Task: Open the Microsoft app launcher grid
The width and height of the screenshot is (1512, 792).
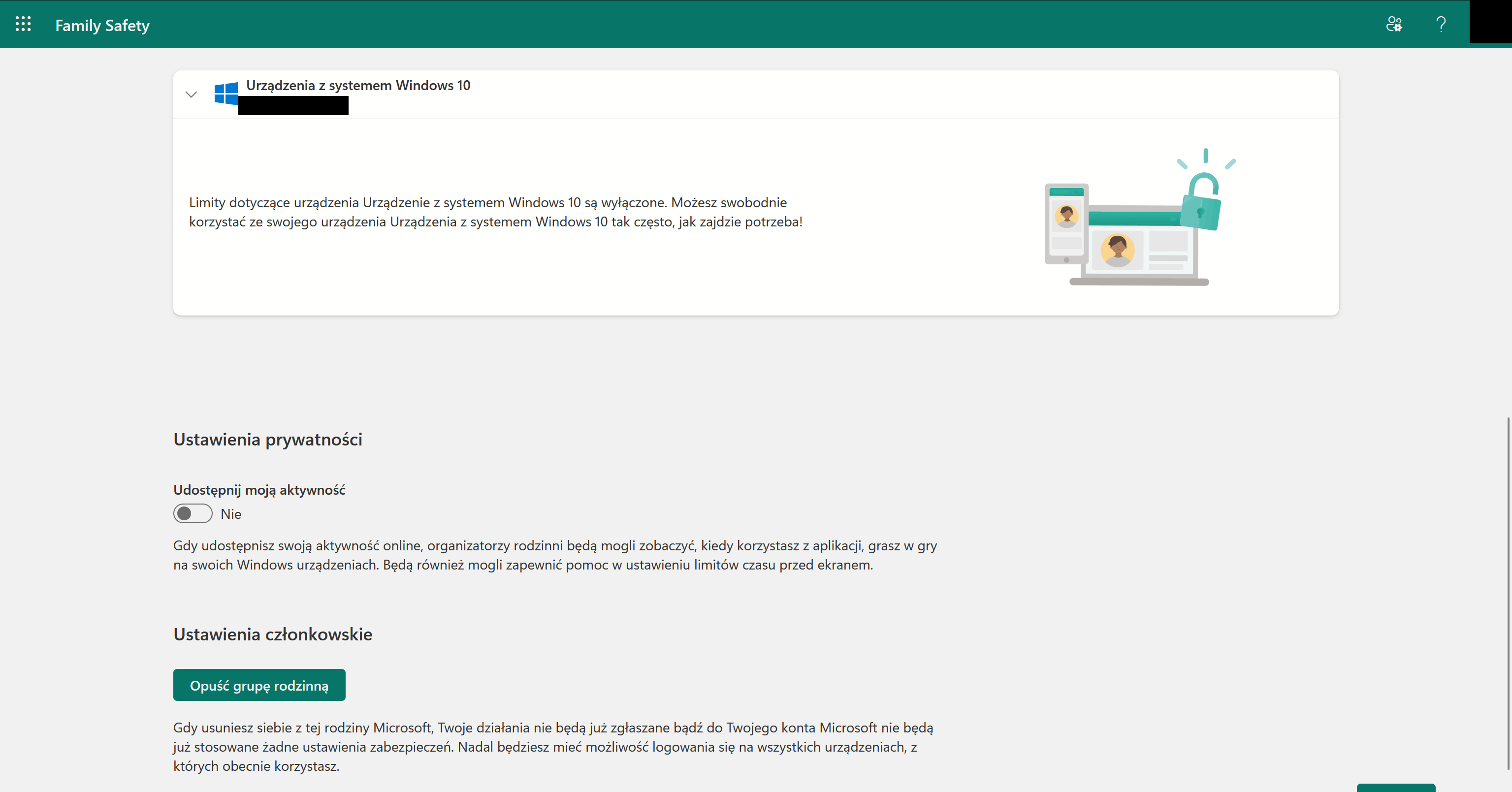Action: coord(23,24)
